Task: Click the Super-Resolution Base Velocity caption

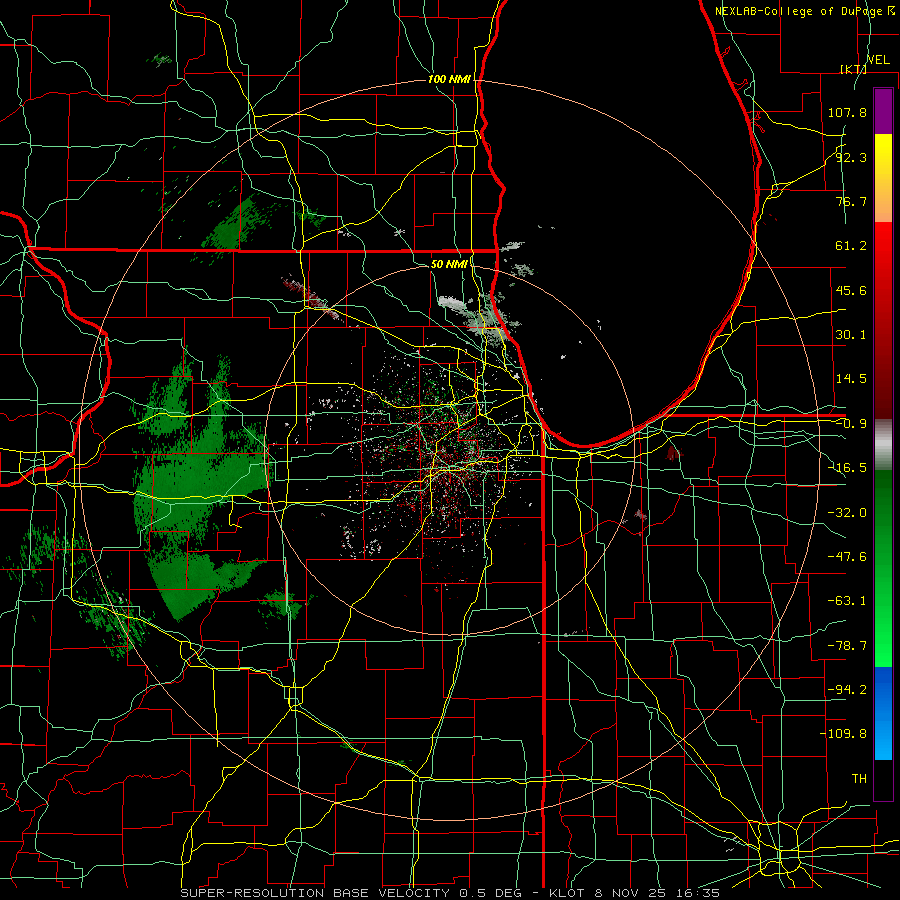Action: 449,893
